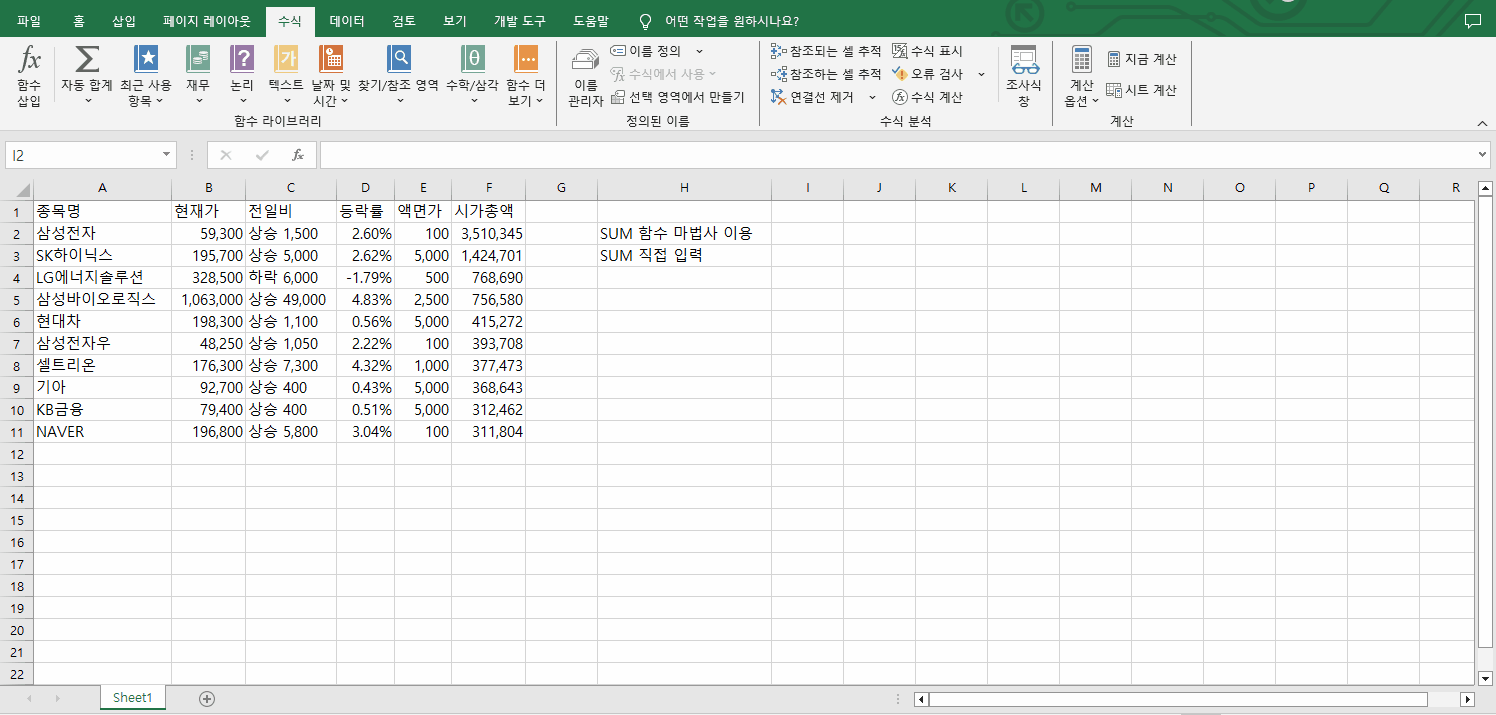Select the cell 'LG에너지솔루션'

coord(102,277)
